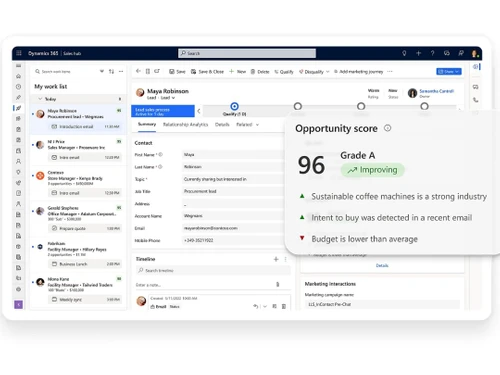Open the Dynamics 365 app launcher grid
The width and height of the screenshot is (500, 375).
tap(19, 53)
